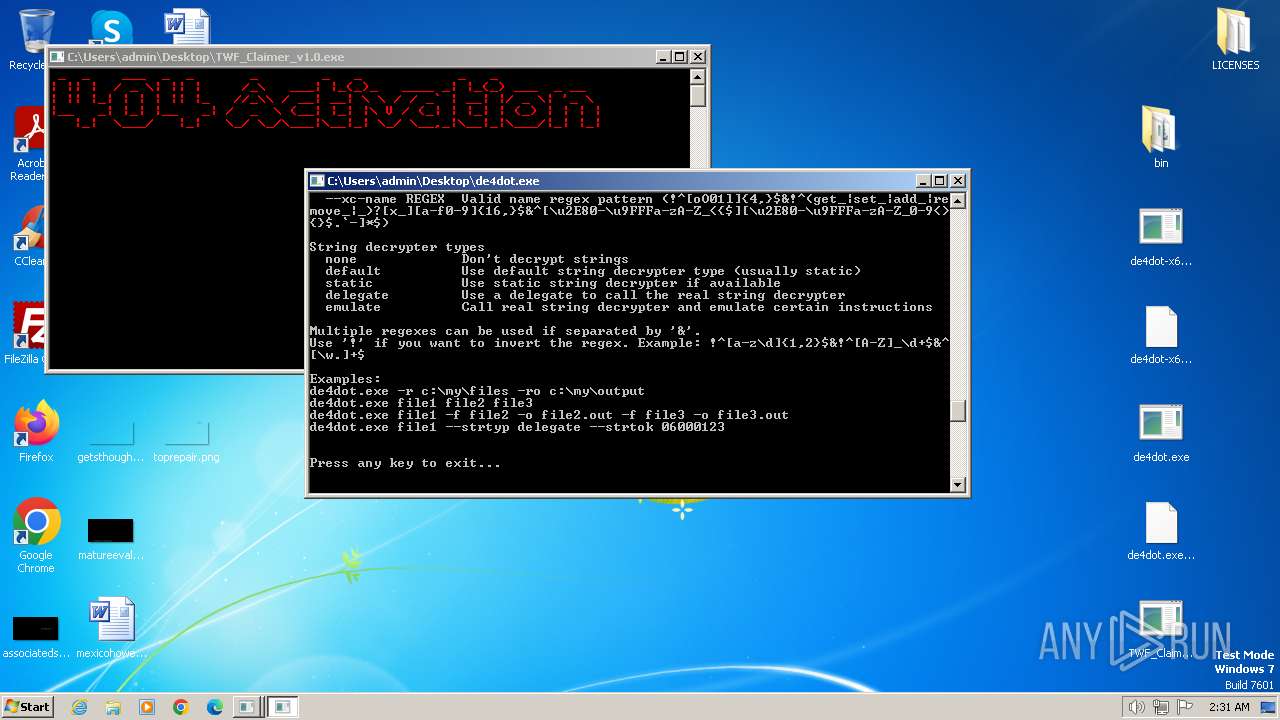This screenshot has width=1280, height=720.
Task: Open the LICENSES folder on desktop
Action: point(1236,40)
